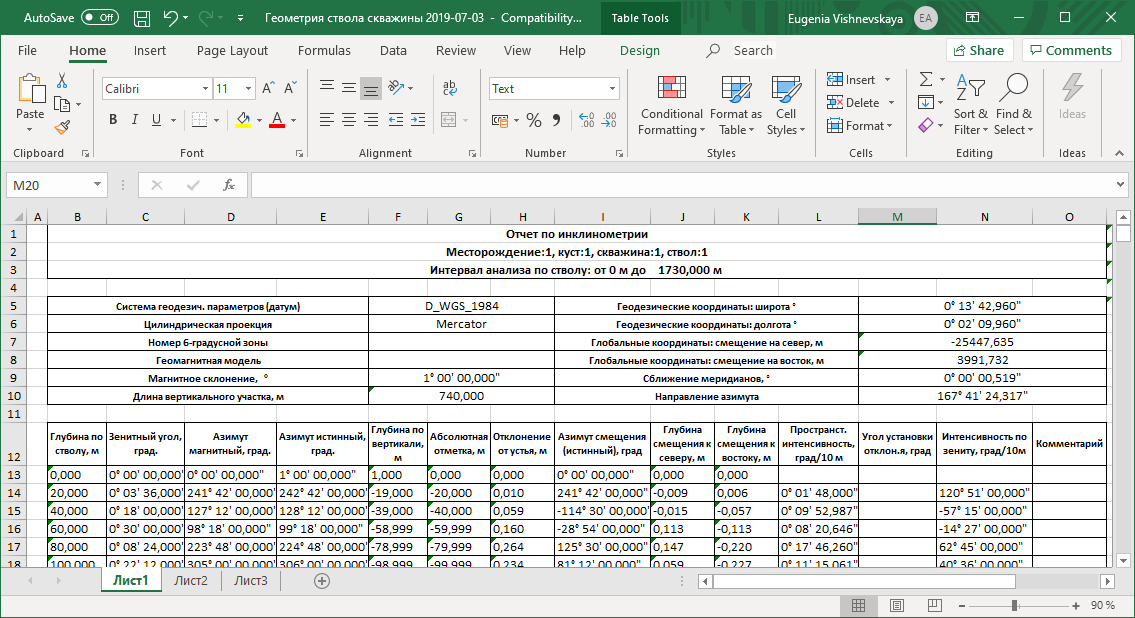Click the Save floppy disk icon
Image resolution: width=1135 pixels, height=618 pixels.
142,18
